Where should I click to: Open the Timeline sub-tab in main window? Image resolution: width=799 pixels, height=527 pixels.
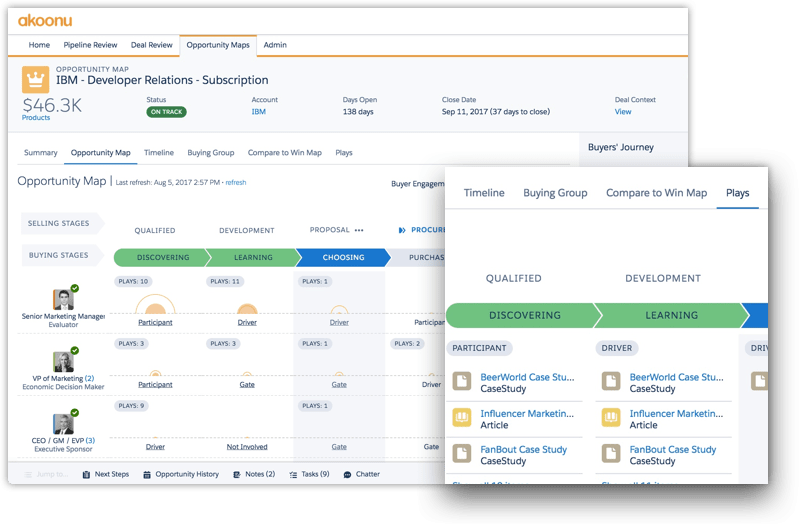coord(159,153)
